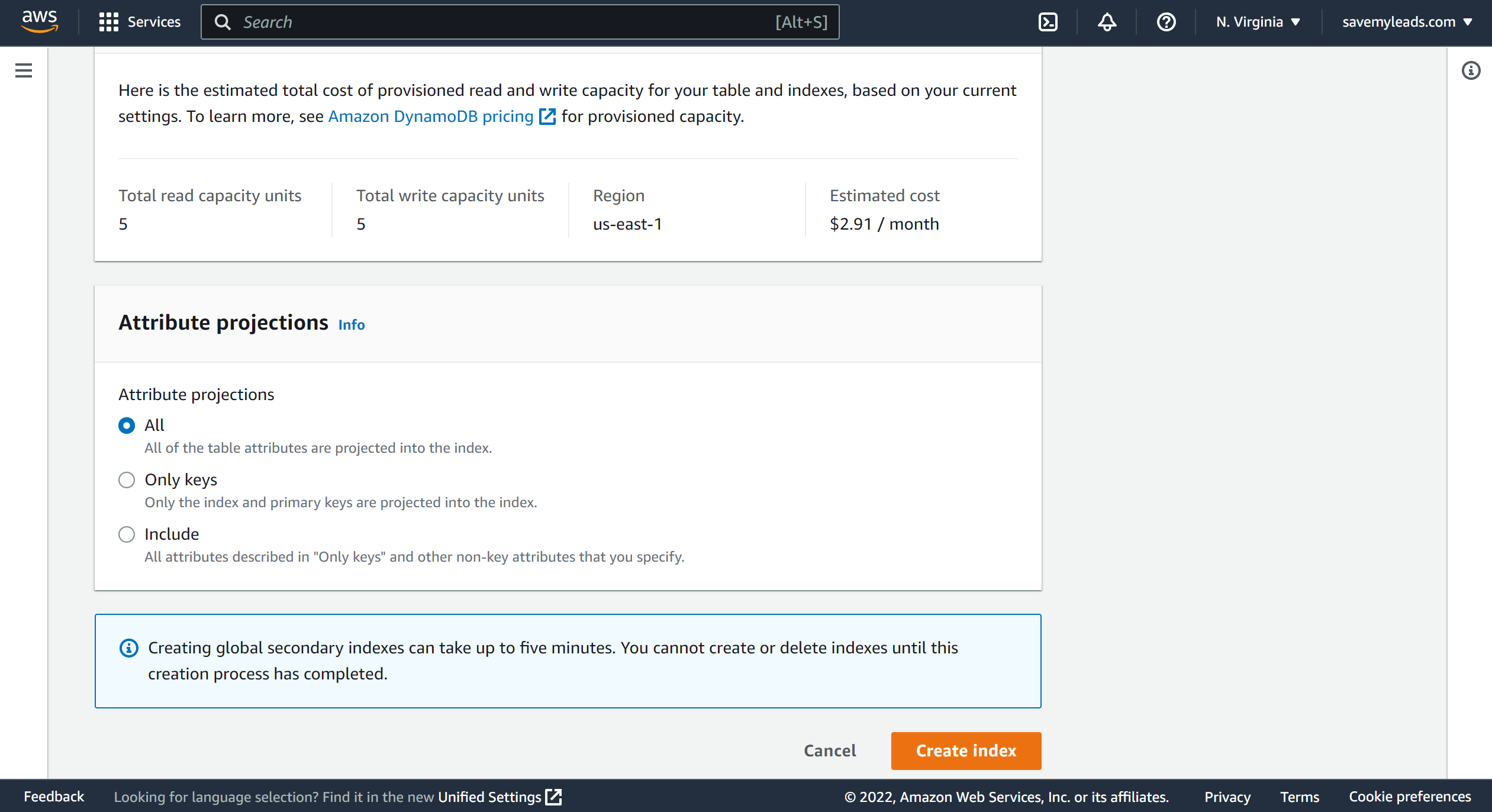This screenshot has width=1492, height=812.
Task: Click the AWS services grid icon
Action: pyautogui.click(x=106, y=21)
